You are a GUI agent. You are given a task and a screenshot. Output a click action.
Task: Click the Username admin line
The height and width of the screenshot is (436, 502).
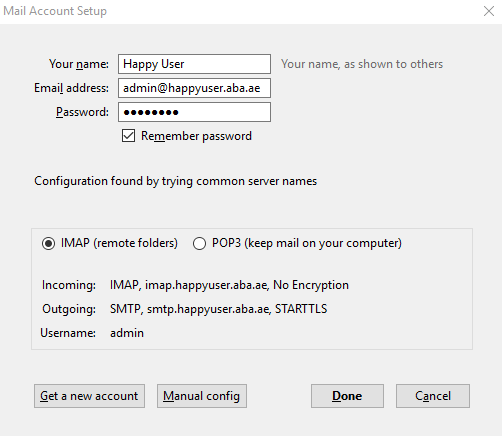tap(92, 333)
